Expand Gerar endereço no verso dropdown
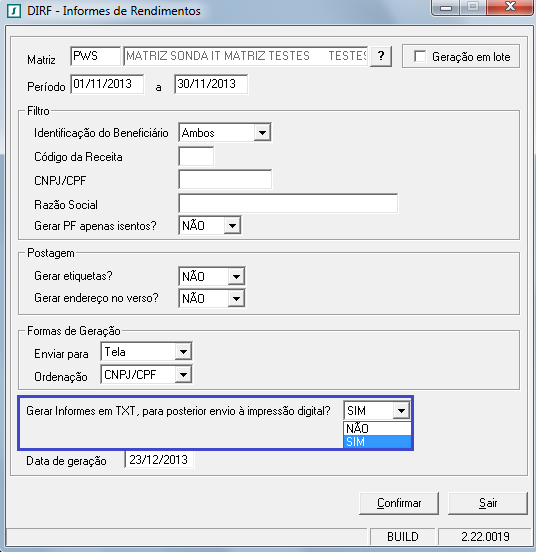This screenshot has width=536, height=552. click(236, 299)
